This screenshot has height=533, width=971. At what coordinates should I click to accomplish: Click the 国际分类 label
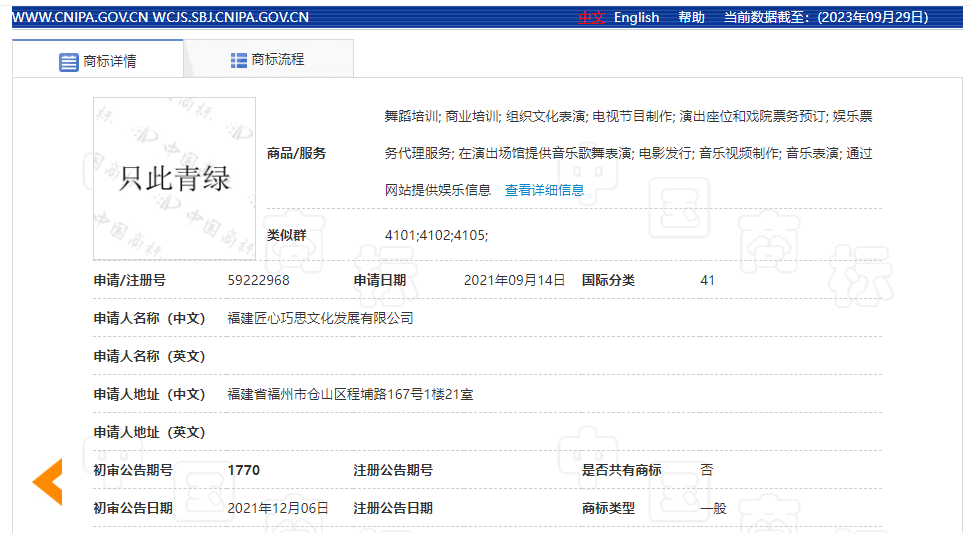pyautogui.click(x=608, y=280)
